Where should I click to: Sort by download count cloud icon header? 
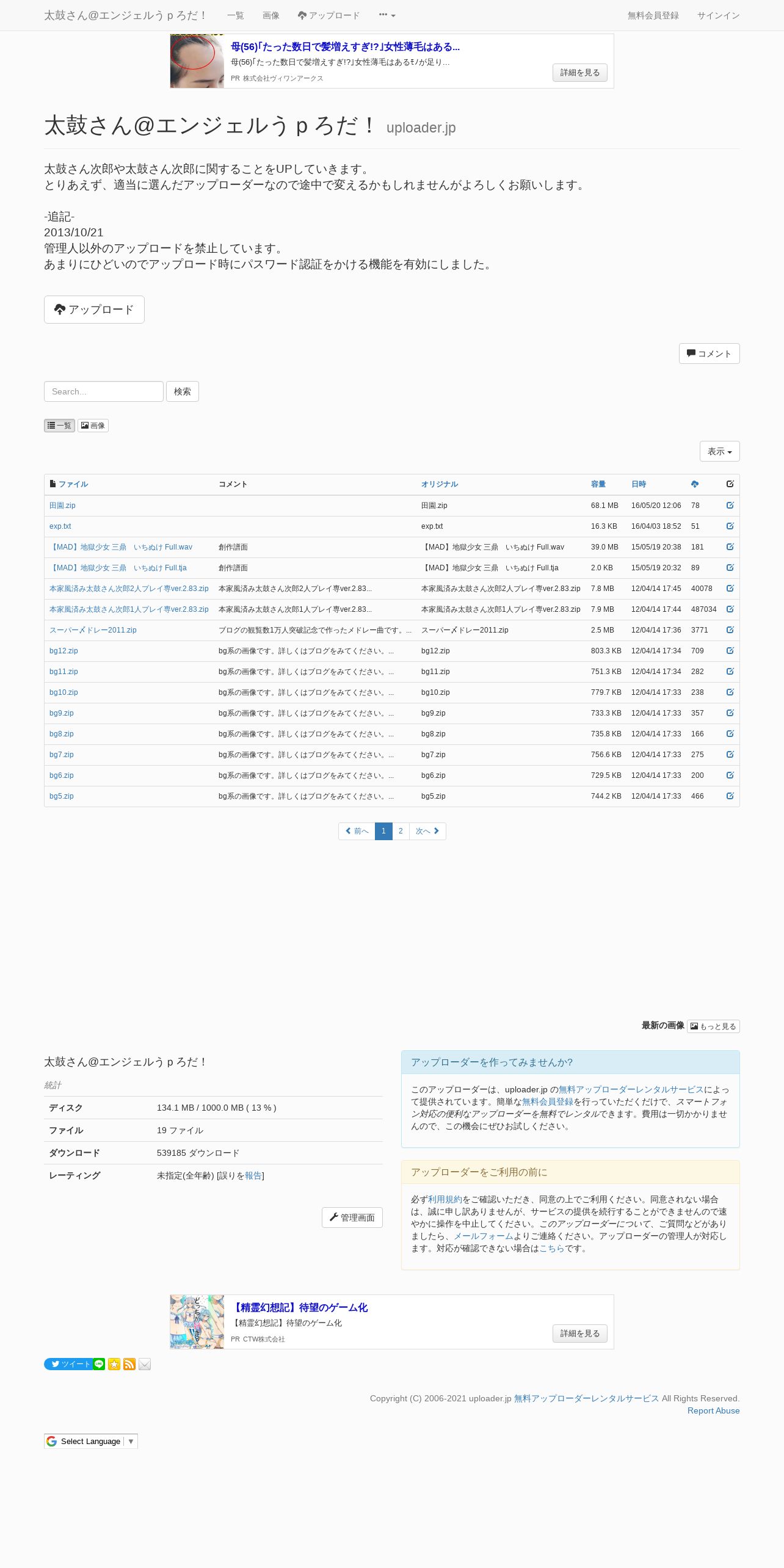click(x=695, y=484)
